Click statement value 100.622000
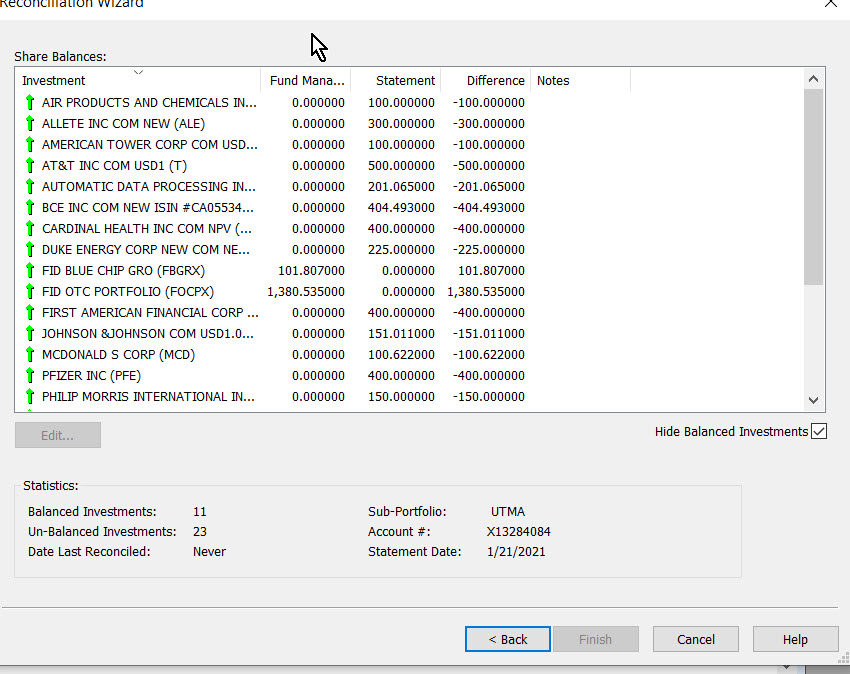Image resolution: width=850 pixels, height=674 pixels. click(x=401, y=355)
